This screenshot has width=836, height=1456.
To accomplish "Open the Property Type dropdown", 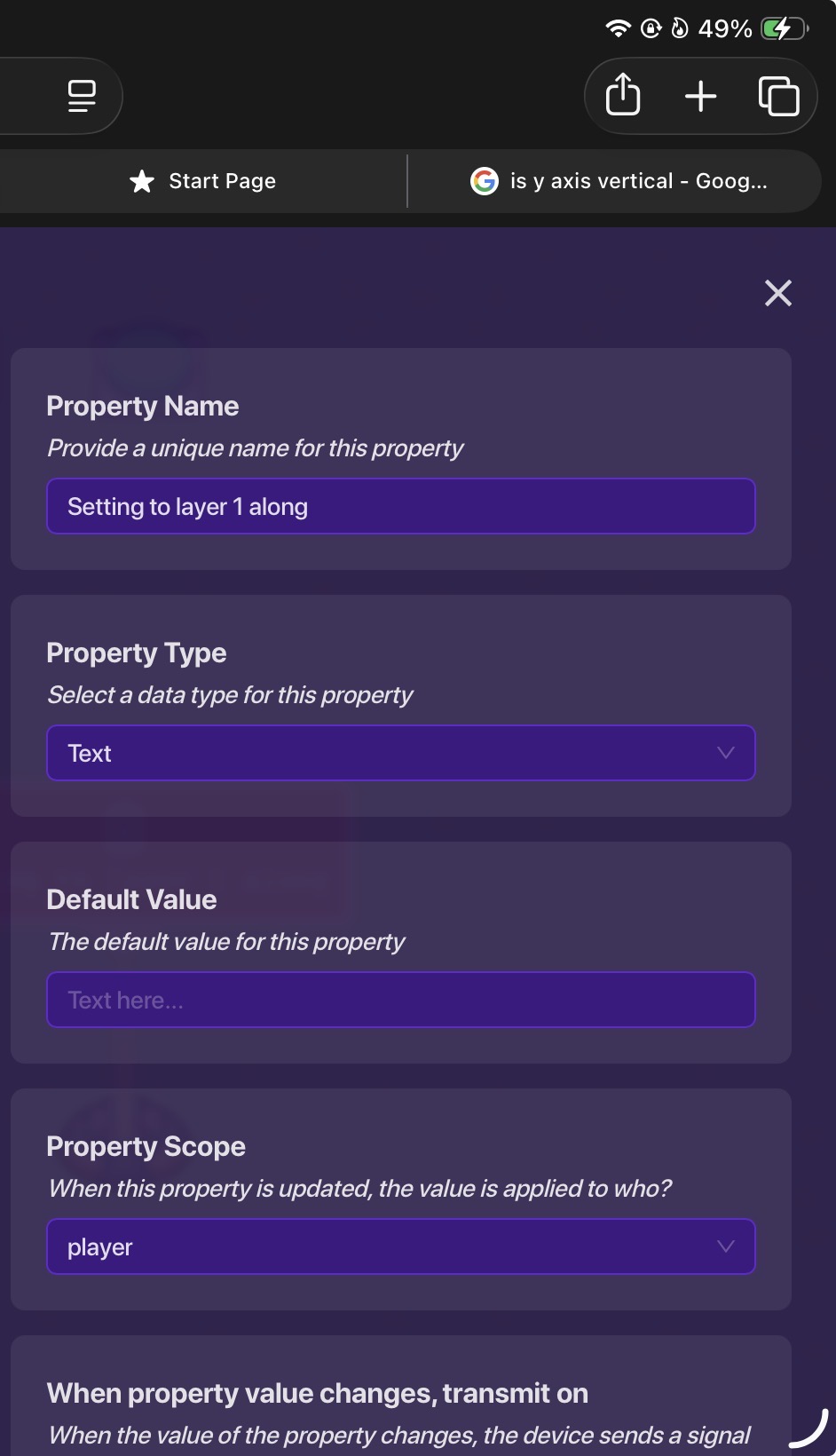I will pos(400,753).
